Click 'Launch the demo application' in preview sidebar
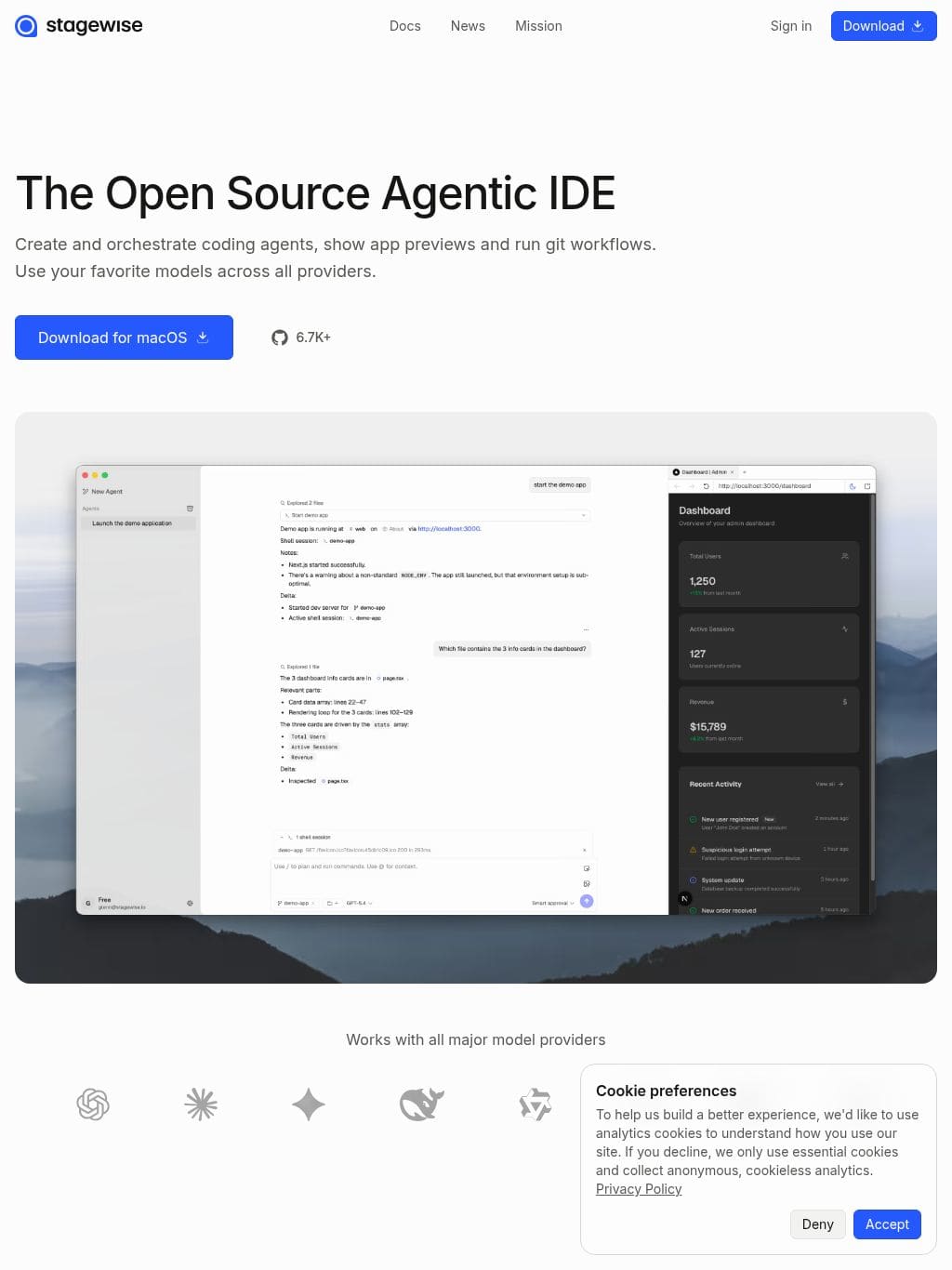The image size is (952, 1270). tap(132, 523)
